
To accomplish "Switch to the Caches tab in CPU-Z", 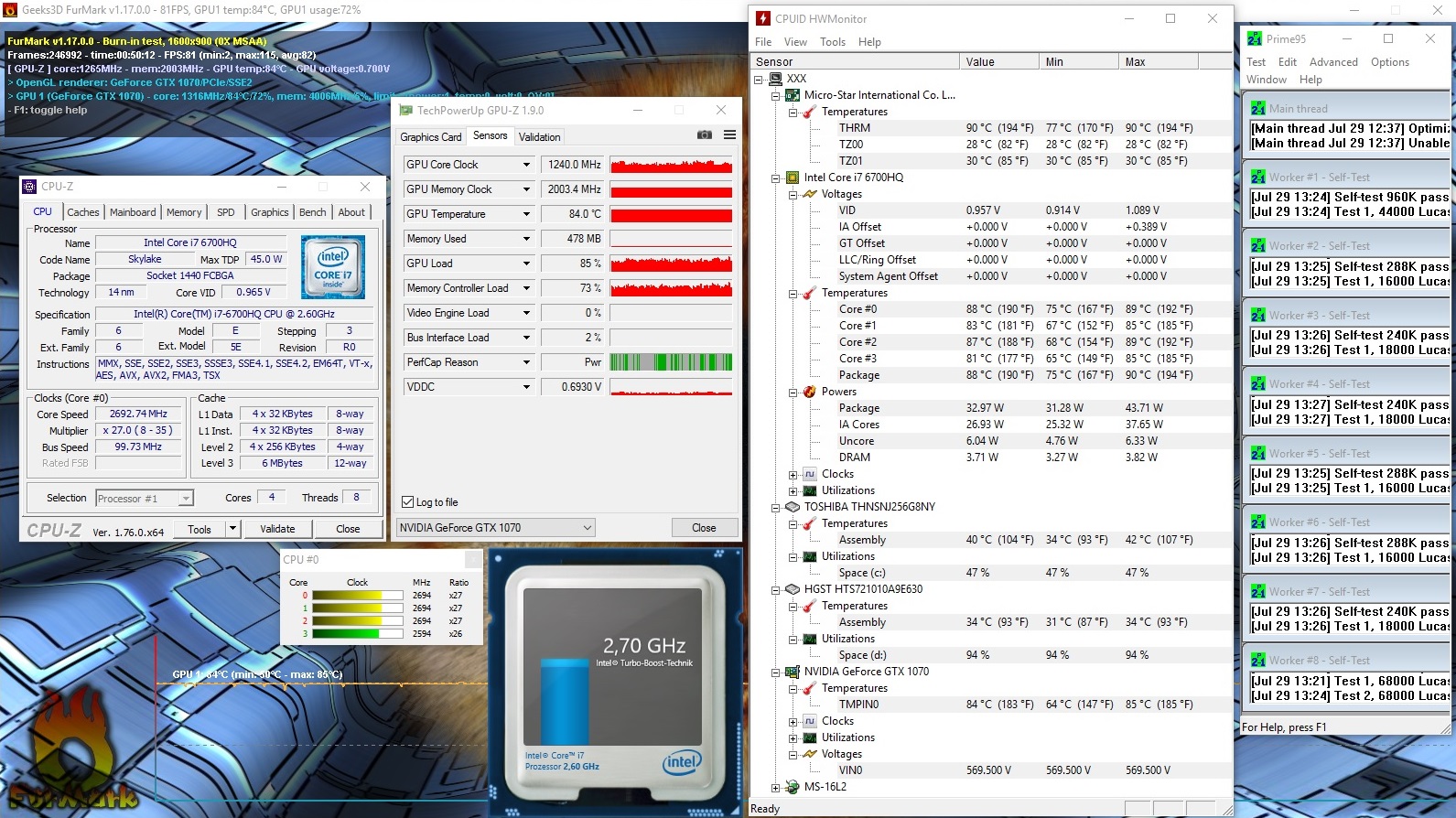I will (x=82, y=212).
